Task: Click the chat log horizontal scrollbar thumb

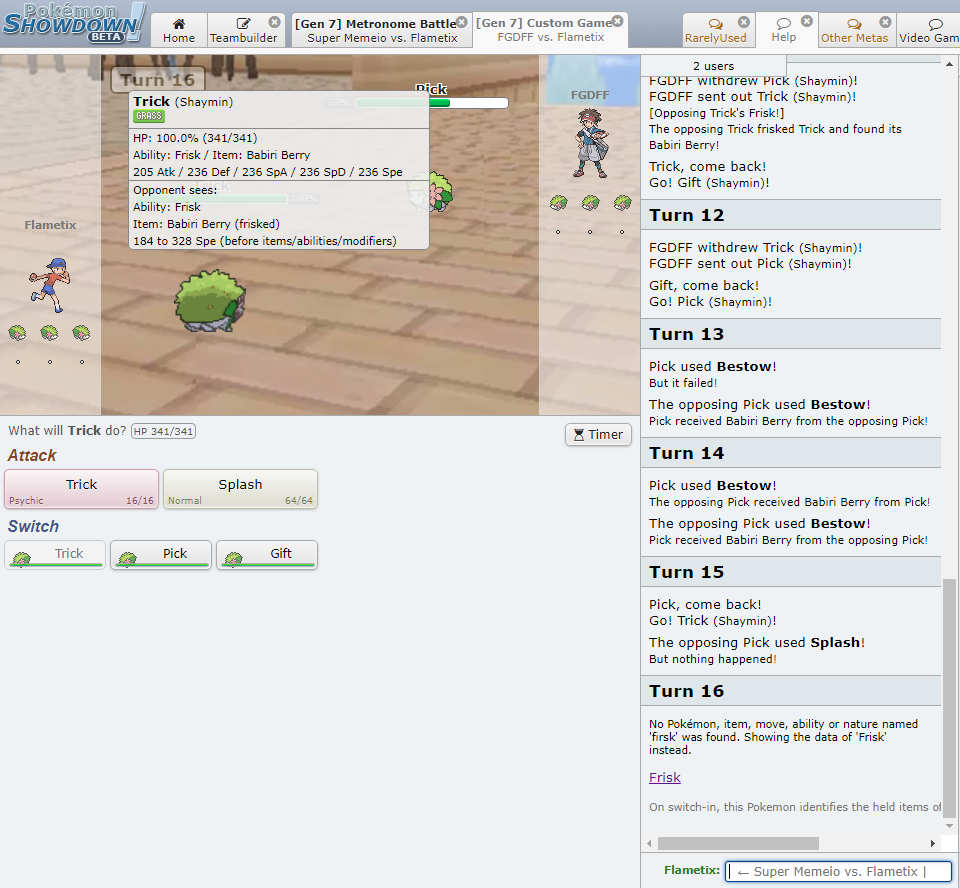Action: (738, 843)
